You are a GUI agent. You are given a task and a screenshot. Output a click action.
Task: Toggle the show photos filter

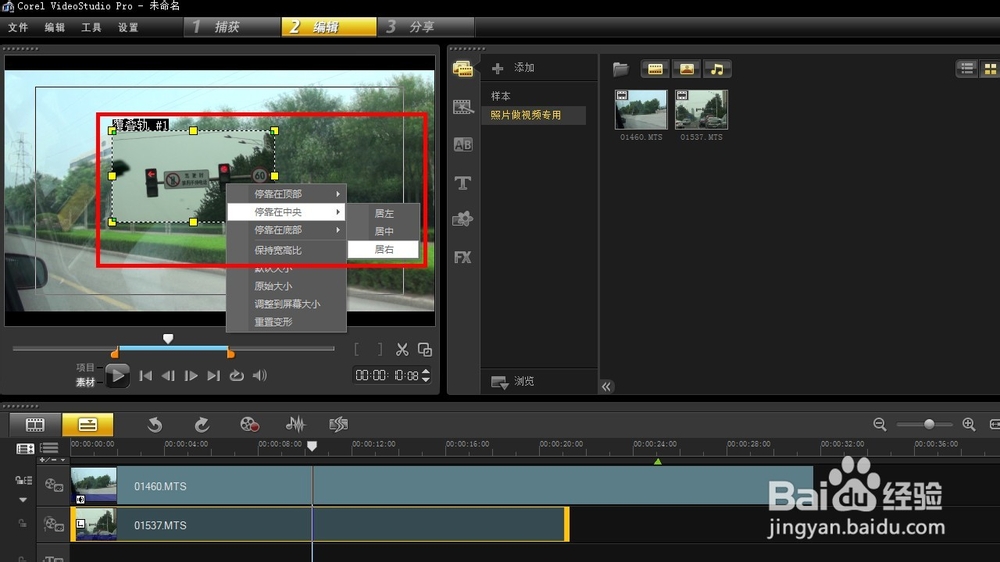pos(686,69)
